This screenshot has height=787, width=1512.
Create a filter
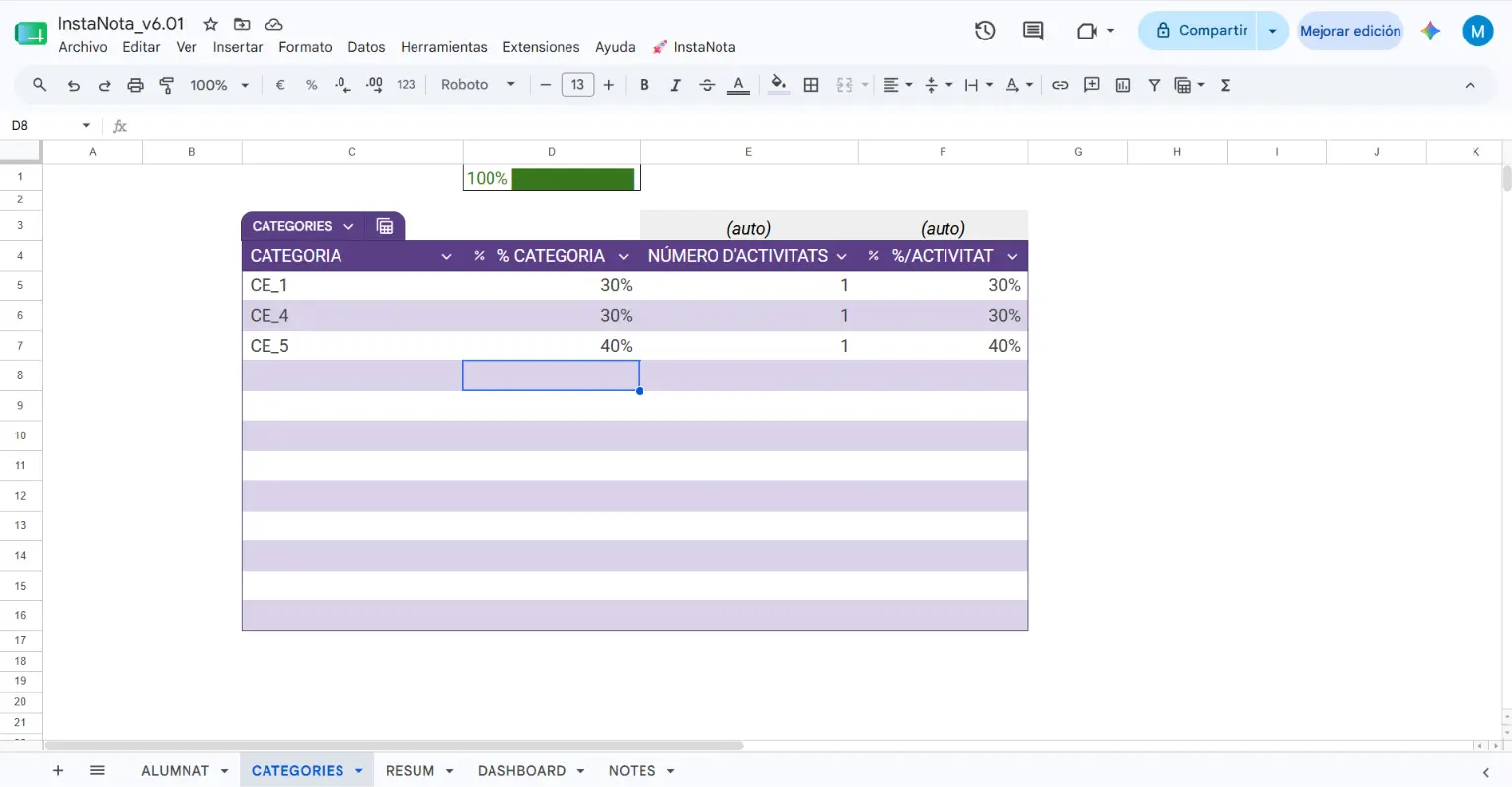click(1154, 85)
